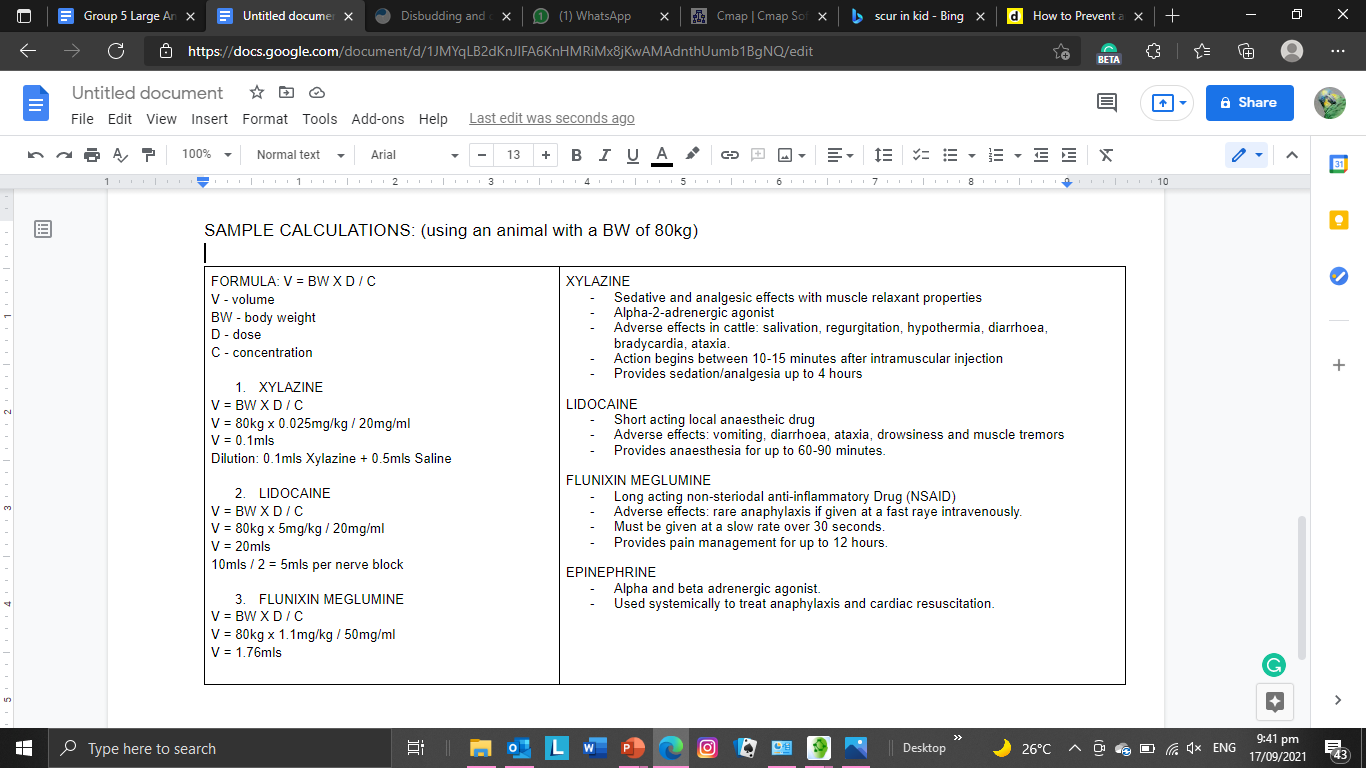Open the Google account profile picture
Viewport: 1366px width, 768px height.
[x=1329, y=102]
